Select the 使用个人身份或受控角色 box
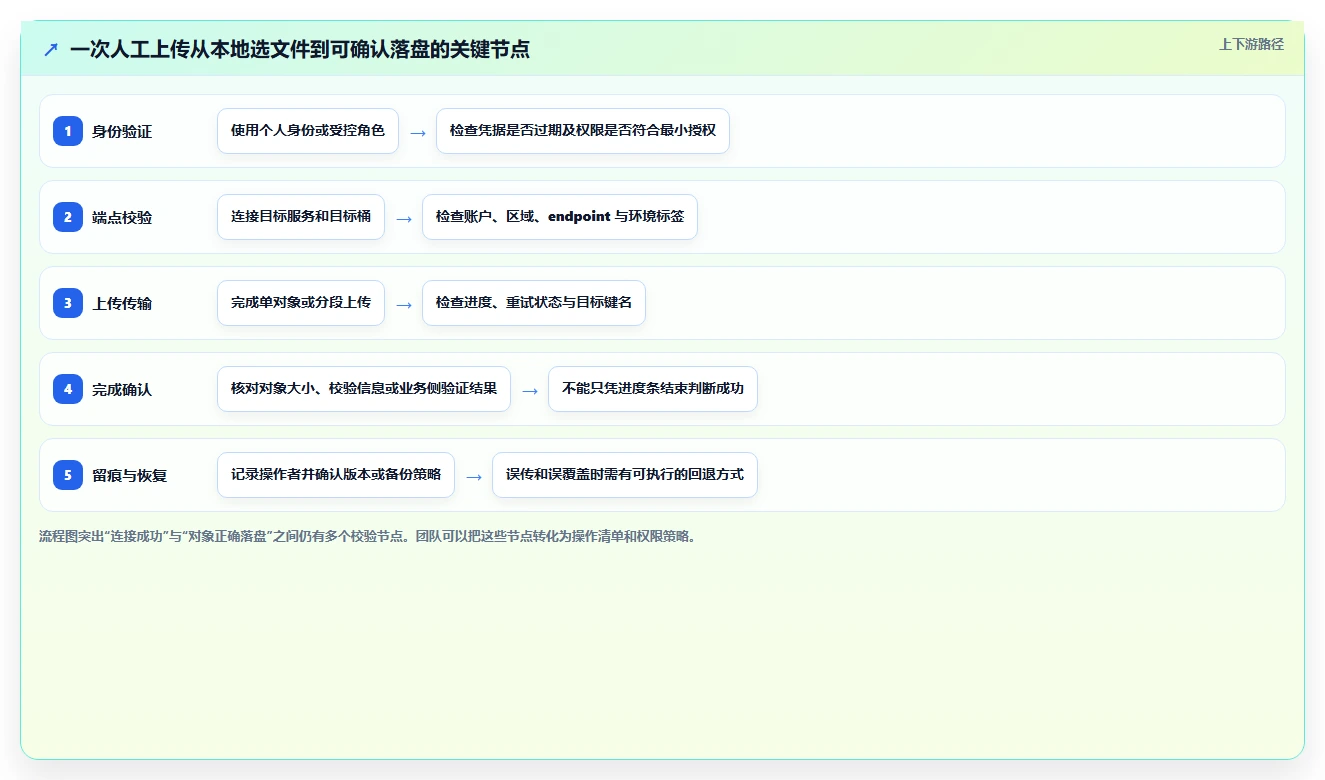This screenshot has width=1325, height=780. [x=308, y=131]
